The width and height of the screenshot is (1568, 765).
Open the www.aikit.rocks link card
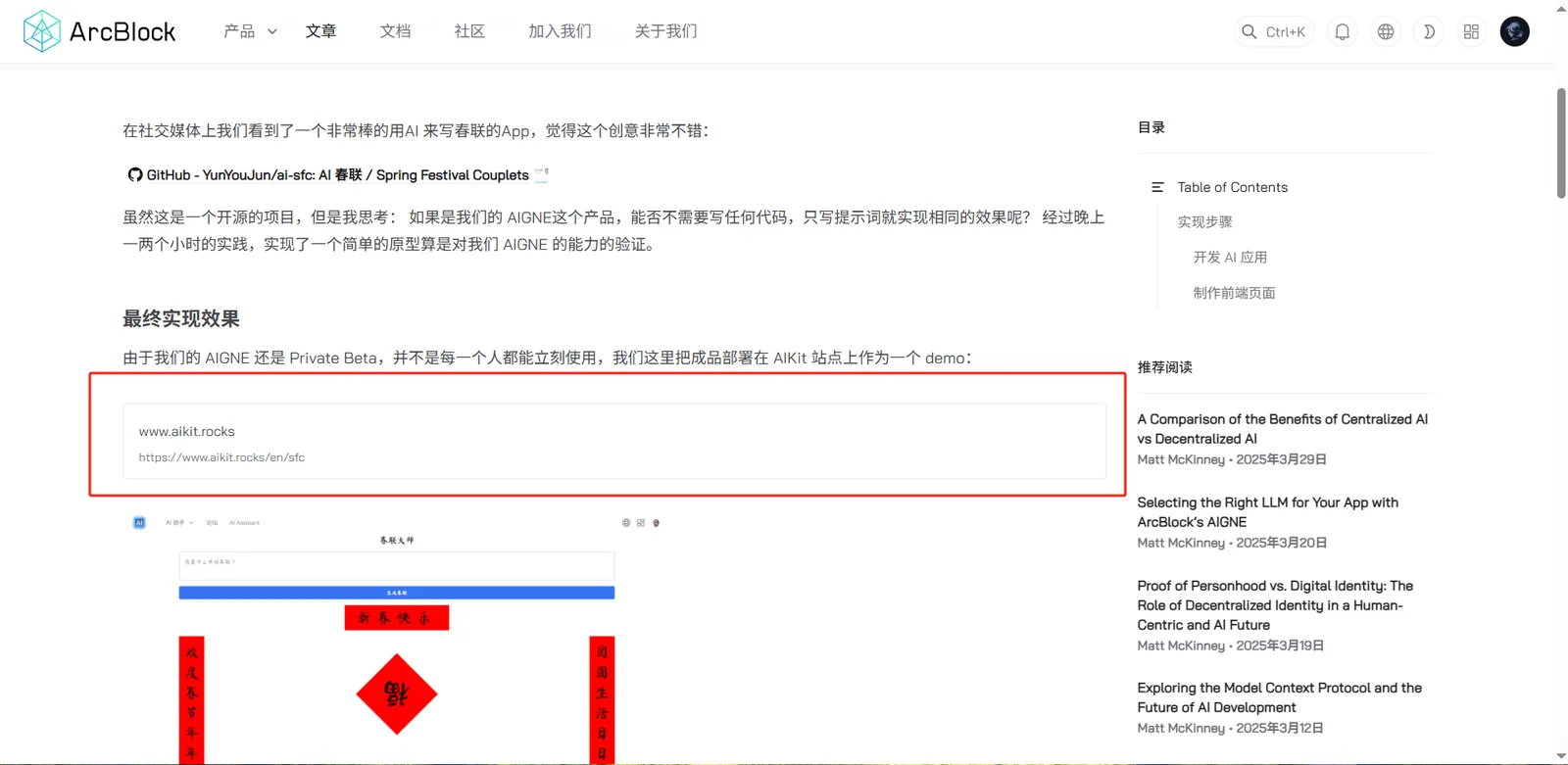coord(614,442)
